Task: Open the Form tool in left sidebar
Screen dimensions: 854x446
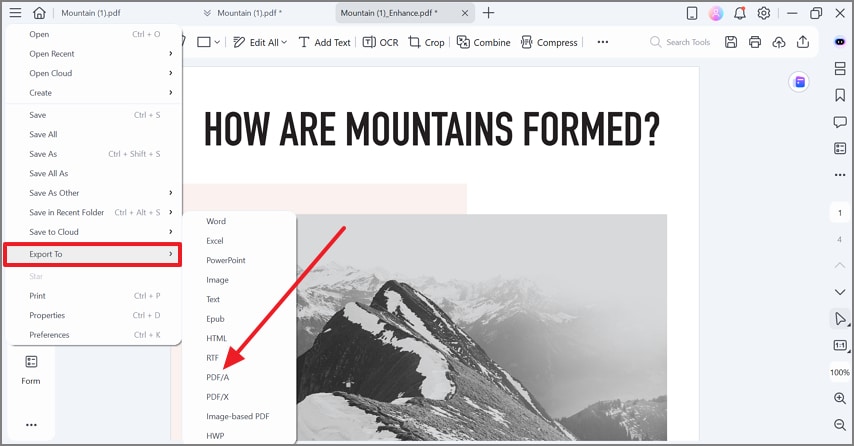Action: (31, 369)
